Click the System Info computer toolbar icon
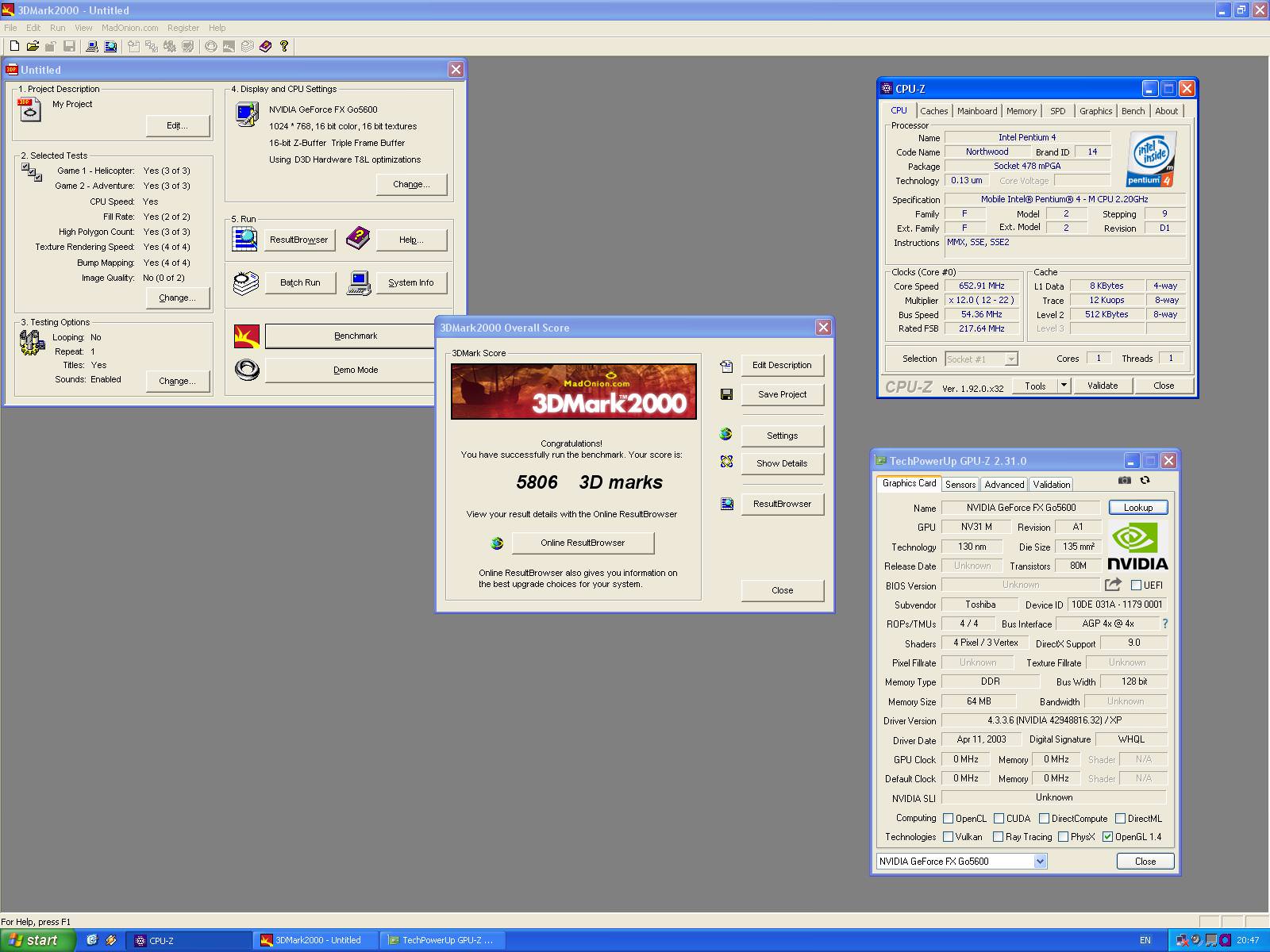 [x=92, y=46]
